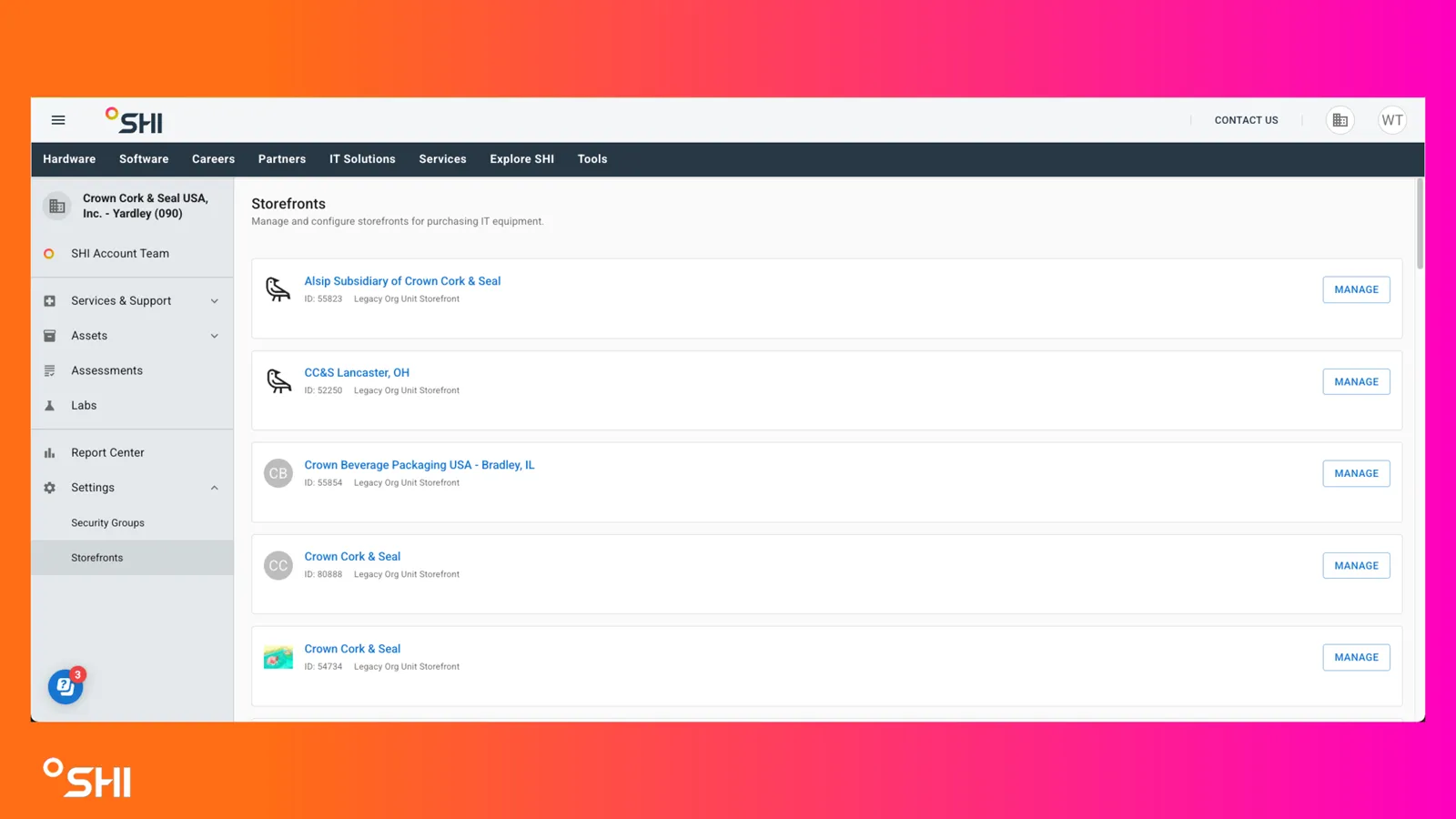
Task: Click the CC avatar for storefront ID 80888
Action: [x=278, y=565]
